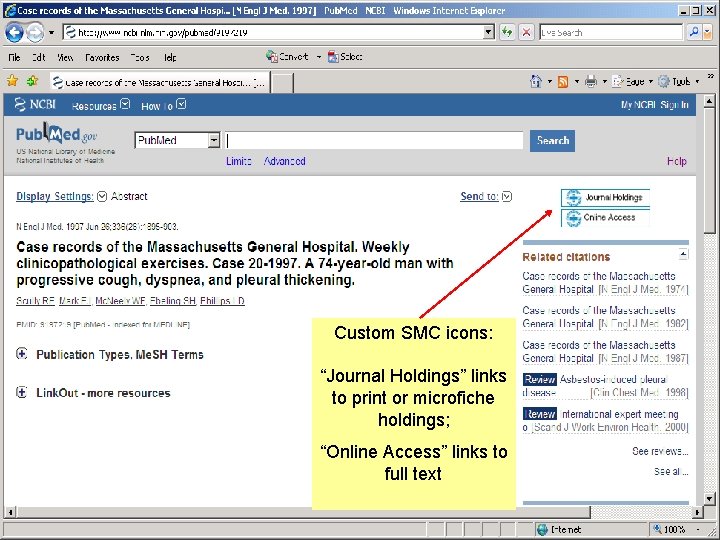Click the PubMed.gov logo

click(x=57, y=134)
